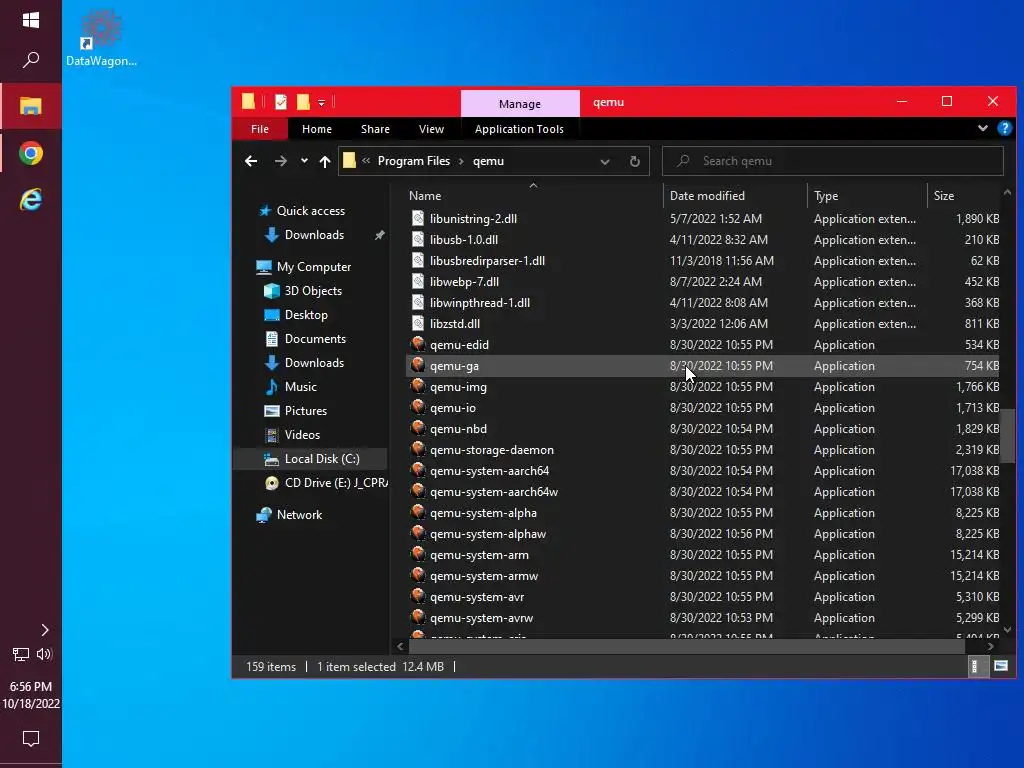Open Desktop in the navigation pane

point(306,315)
